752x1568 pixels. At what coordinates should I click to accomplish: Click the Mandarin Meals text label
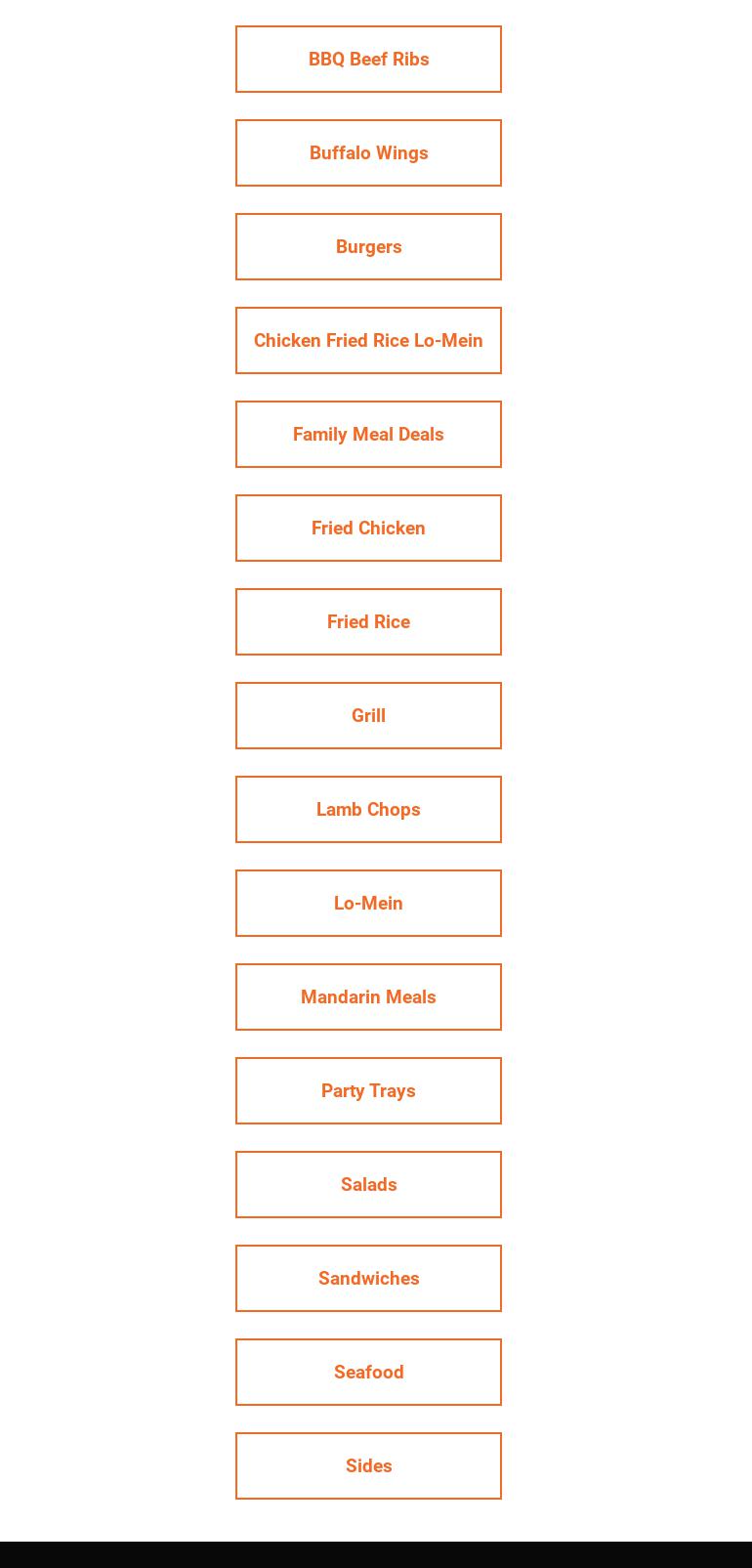pyautogui.click(x=368, y=997)
